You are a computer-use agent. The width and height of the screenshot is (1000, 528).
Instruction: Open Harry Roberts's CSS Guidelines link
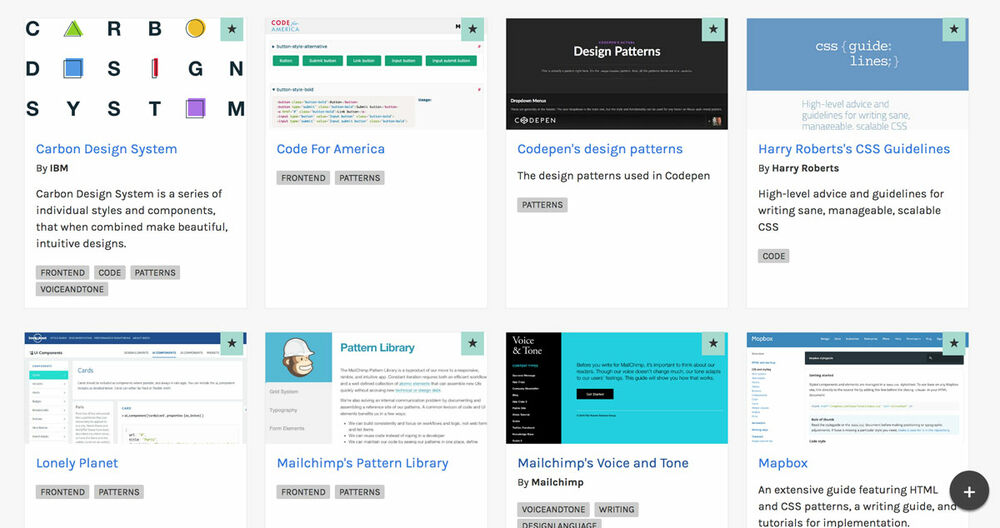coord(854,149)
